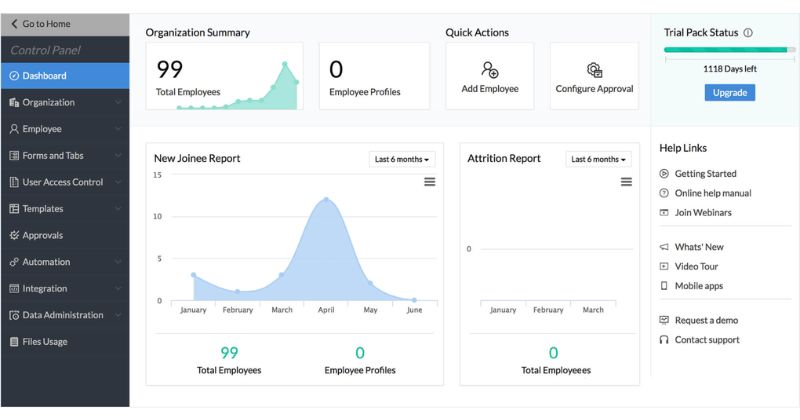The width and height of the screenshot is (800, 420).
Task: Open New Joinee Report Last 6 months dropdown
Action: pyautogui.click(x=402, y=159)
